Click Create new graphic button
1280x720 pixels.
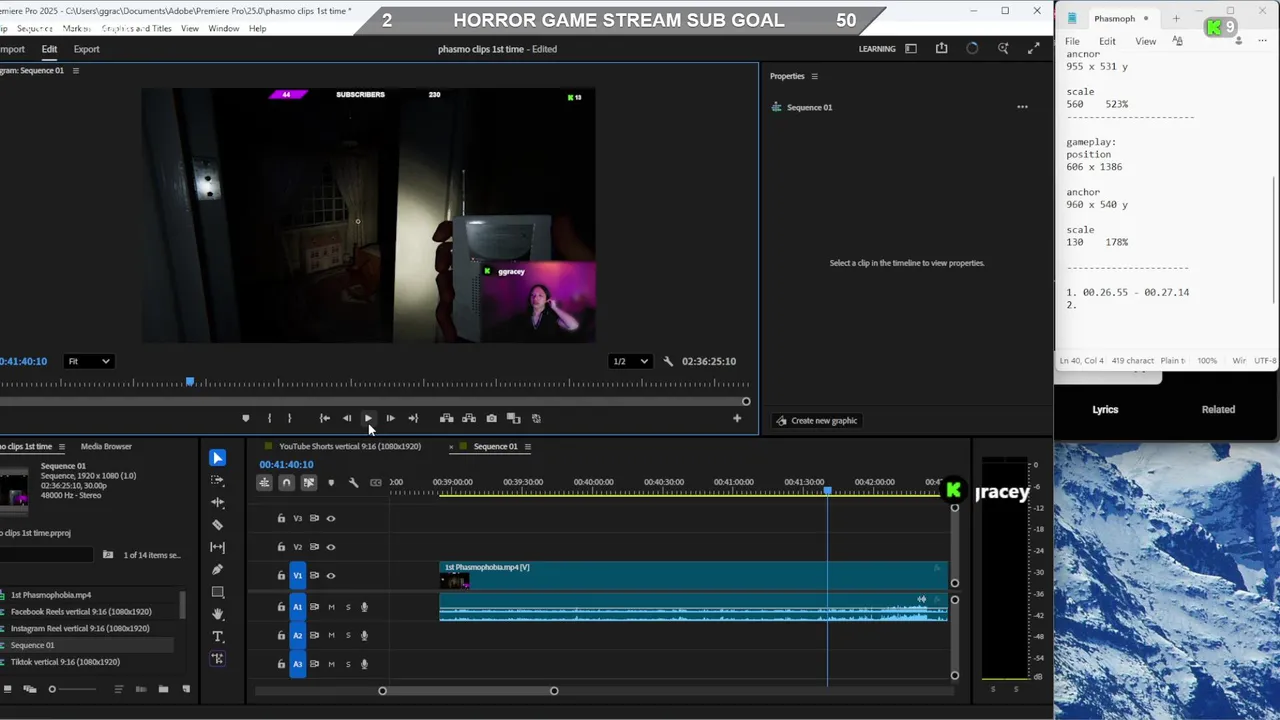(x=817, y=420)
